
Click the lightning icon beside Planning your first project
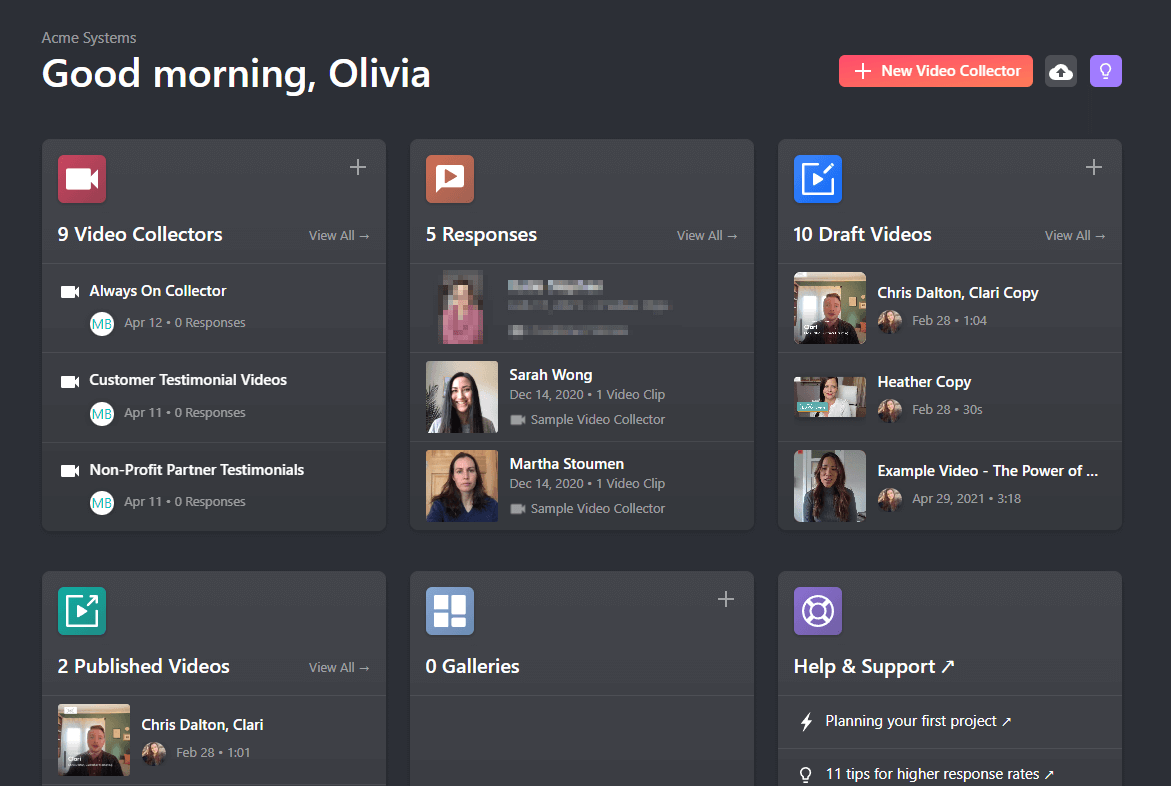[805, 719]
